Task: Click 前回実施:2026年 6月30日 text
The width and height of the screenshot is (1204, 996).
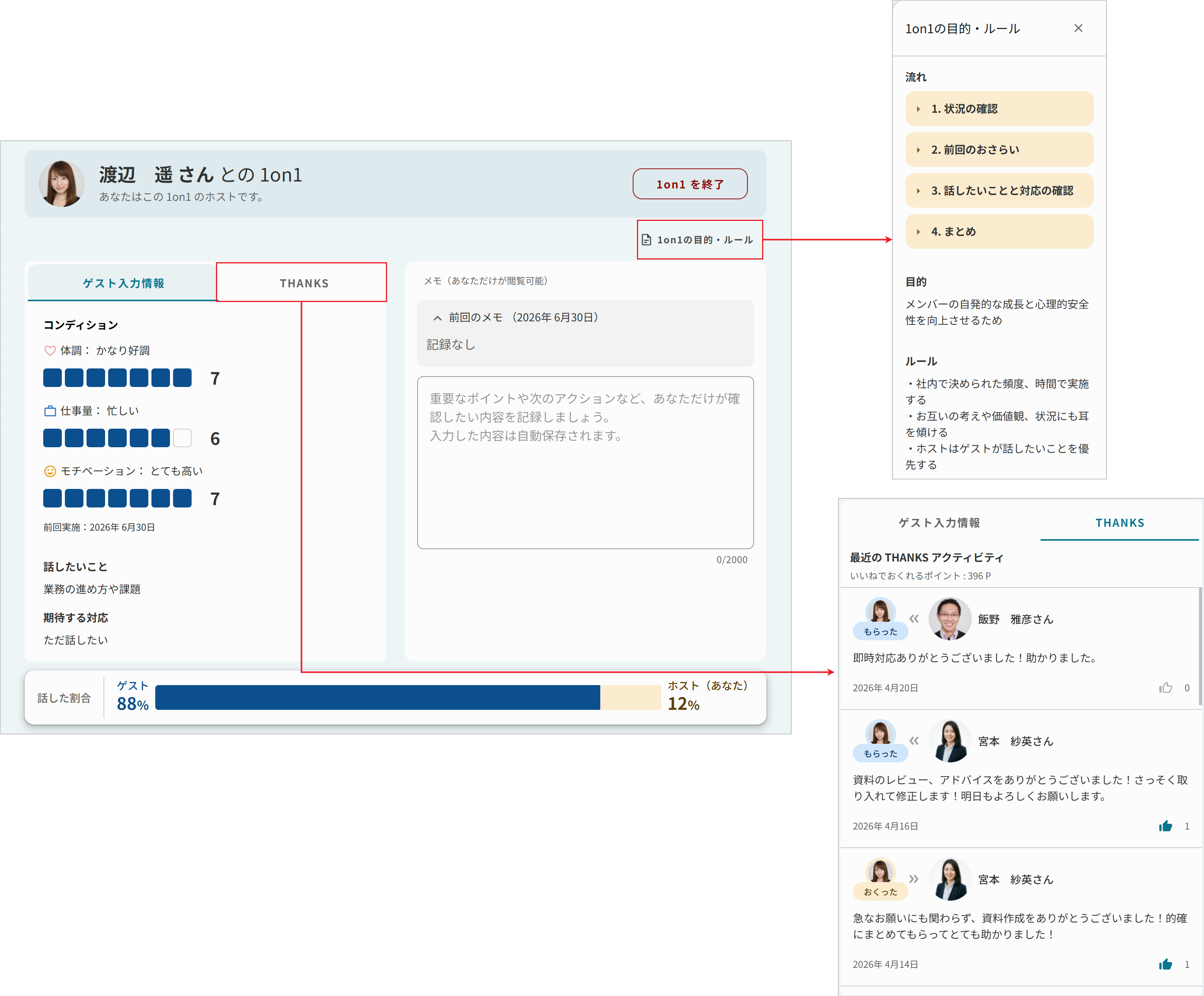Action: tap(99, 527)
